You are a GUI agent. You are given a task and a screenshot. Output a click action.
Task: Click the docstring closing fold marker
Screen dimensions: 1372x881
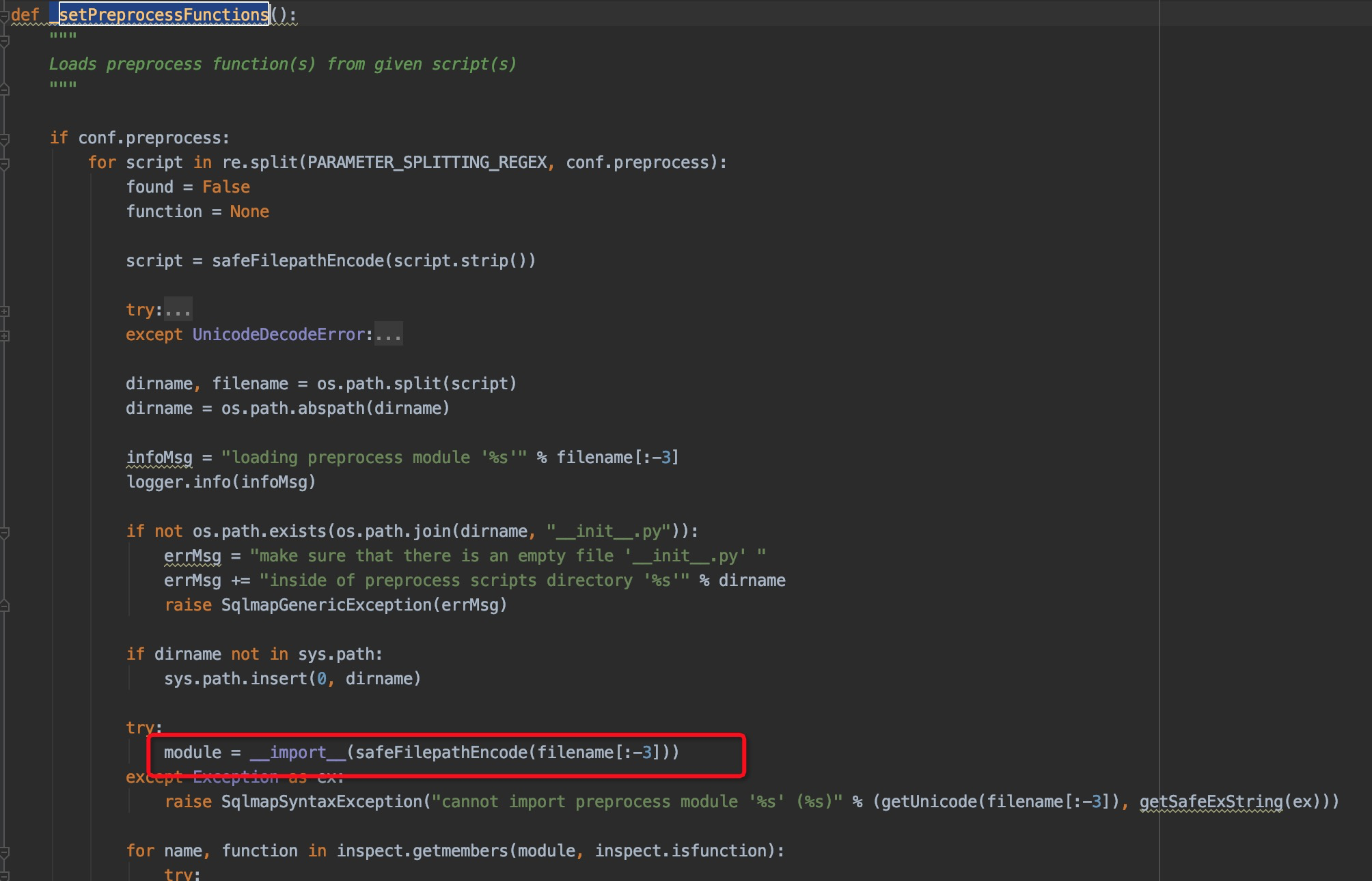pos(4,89)
